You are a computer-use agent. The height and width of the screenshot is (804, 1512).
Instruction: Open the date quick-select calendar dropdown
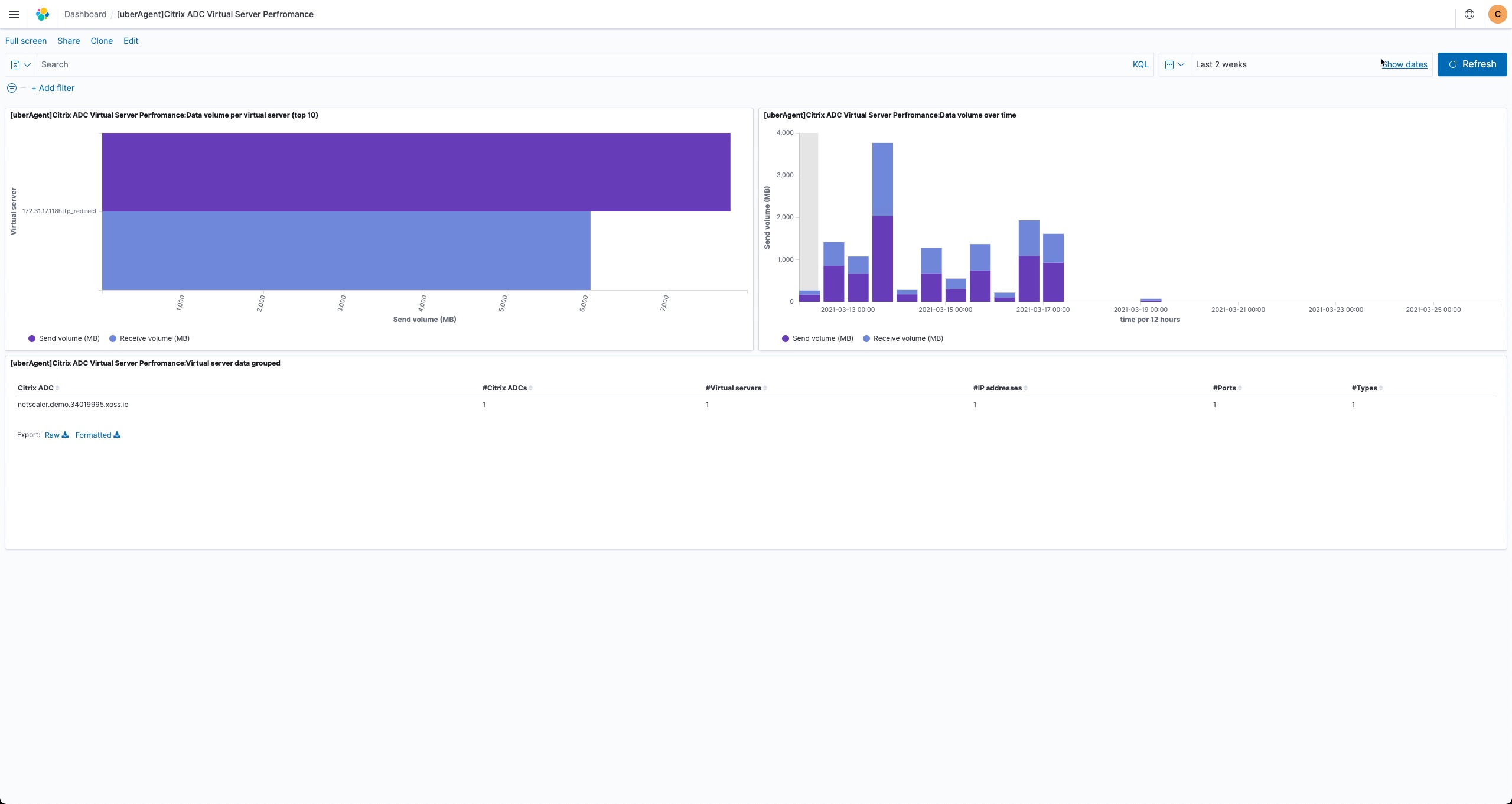tap(1174, 64)
